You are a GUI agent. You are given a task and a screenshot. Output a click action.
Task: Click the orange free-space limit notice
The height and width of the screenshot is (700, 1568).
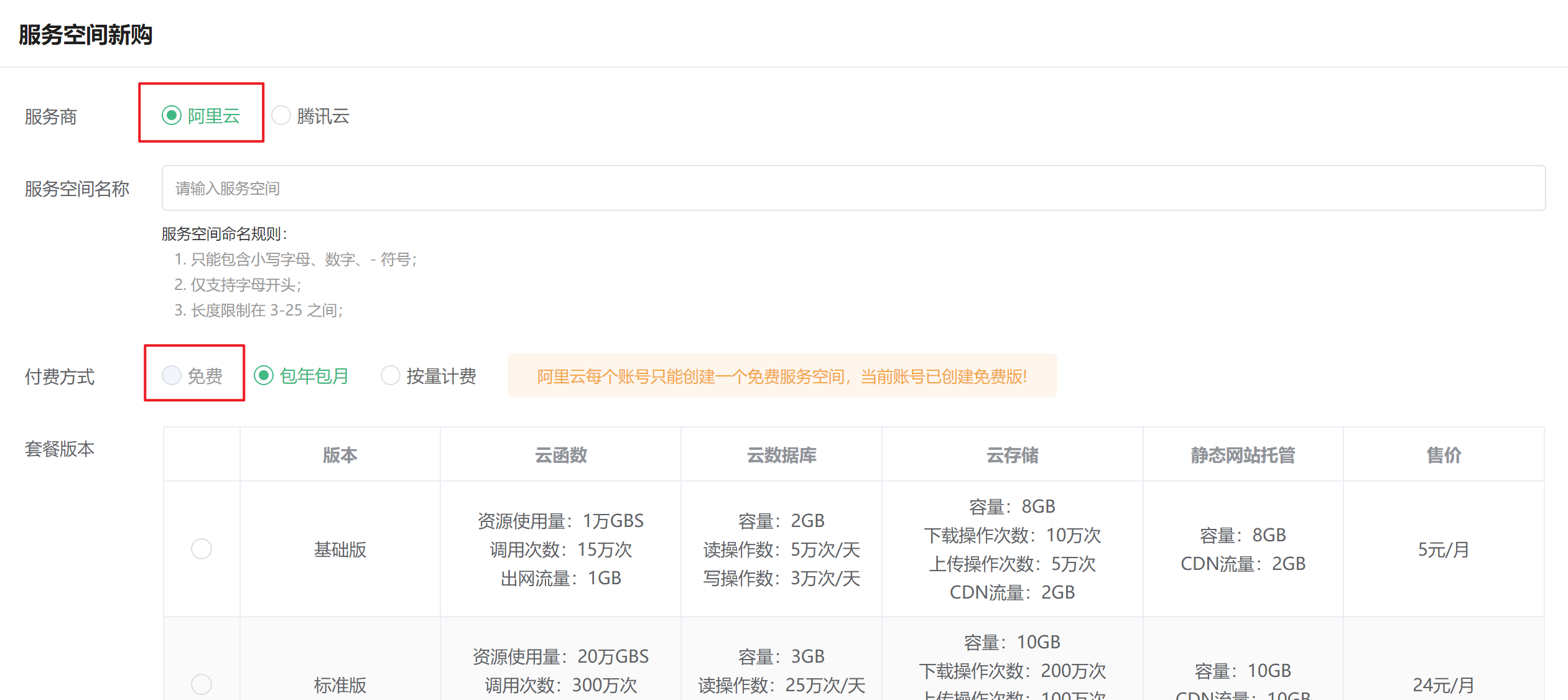781,376
